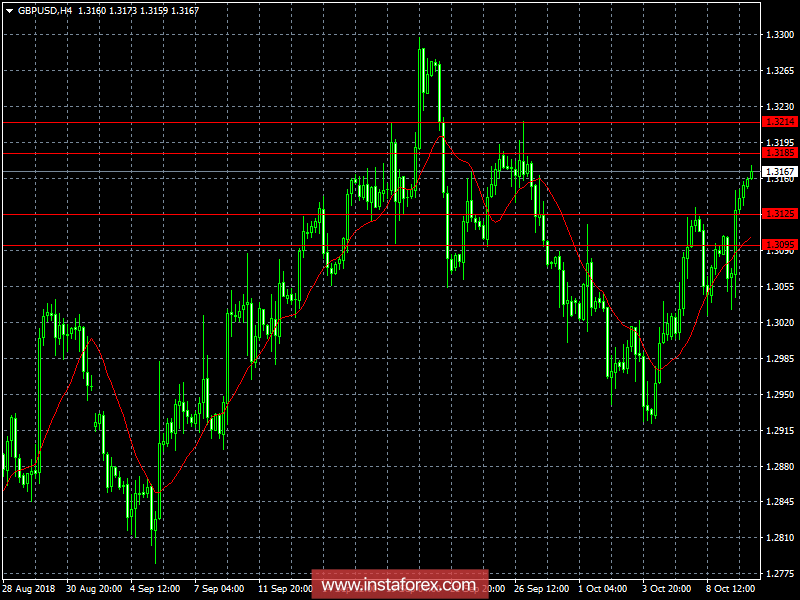Screen dimensions: 800x600
Task: Click the price axis value 1.2915
Action: click(x=780, y=431)
